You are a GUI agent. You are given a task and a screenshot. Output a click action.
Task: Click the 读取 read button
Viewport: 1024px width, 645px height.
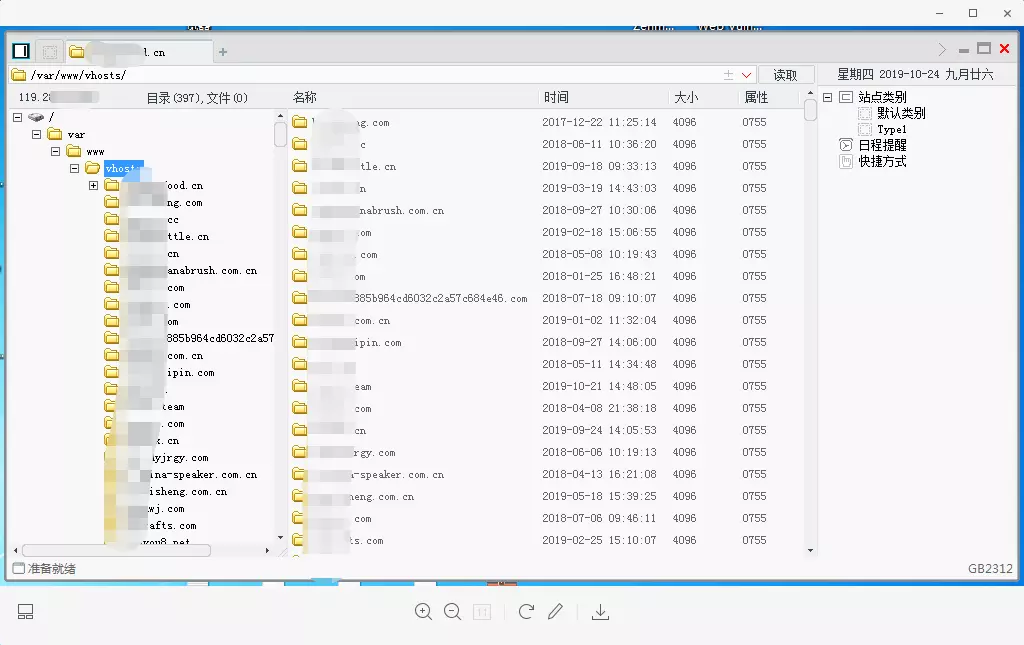click(x=786, y=75)
